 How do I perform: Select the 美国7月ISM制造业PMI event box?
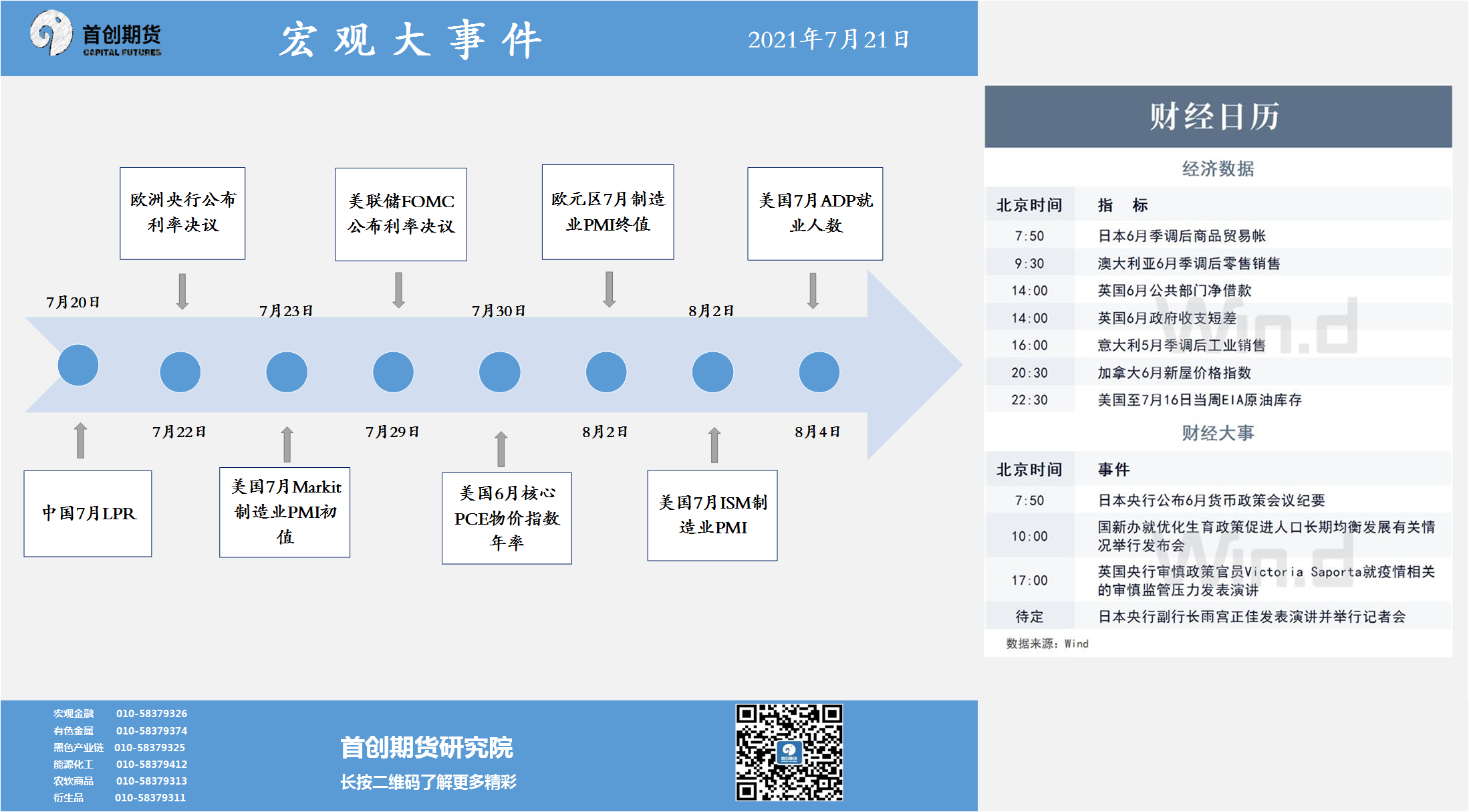point(712,515)
